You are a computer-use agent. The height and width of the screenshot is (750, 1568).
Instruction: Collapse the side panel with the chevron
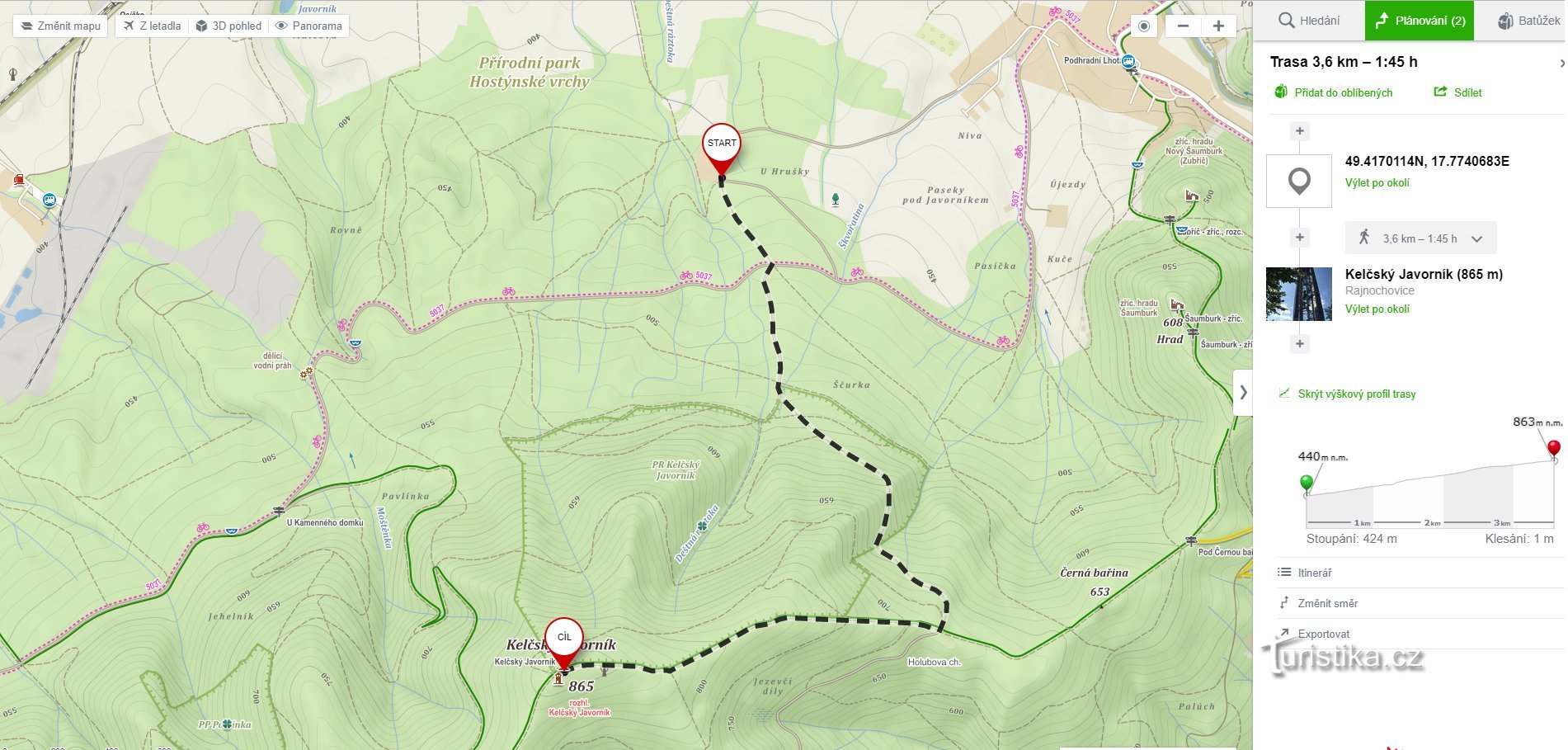(x=1243, y=393)
